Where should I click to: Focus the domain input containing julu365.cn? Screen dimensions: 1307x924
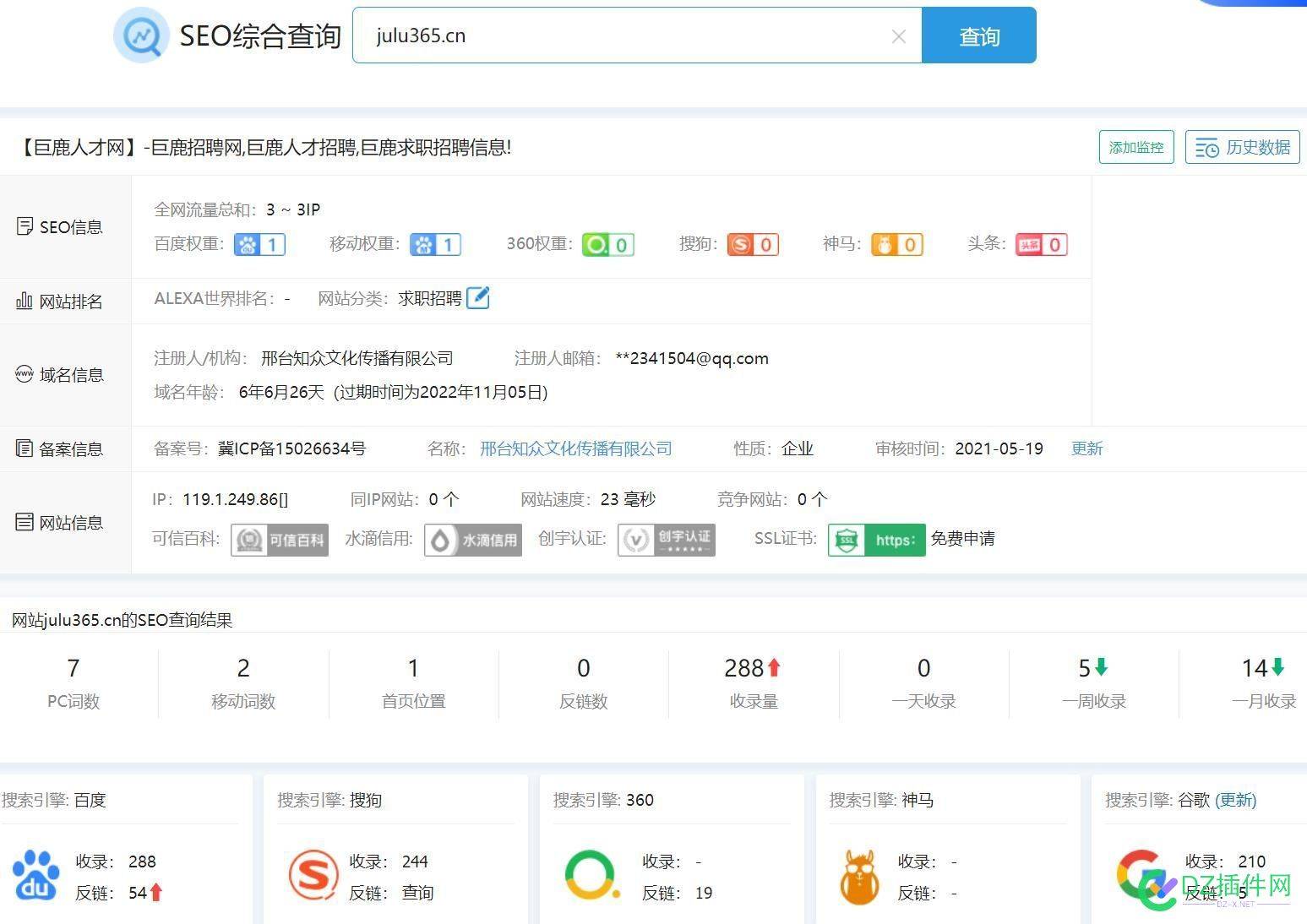tap(637, 35)
